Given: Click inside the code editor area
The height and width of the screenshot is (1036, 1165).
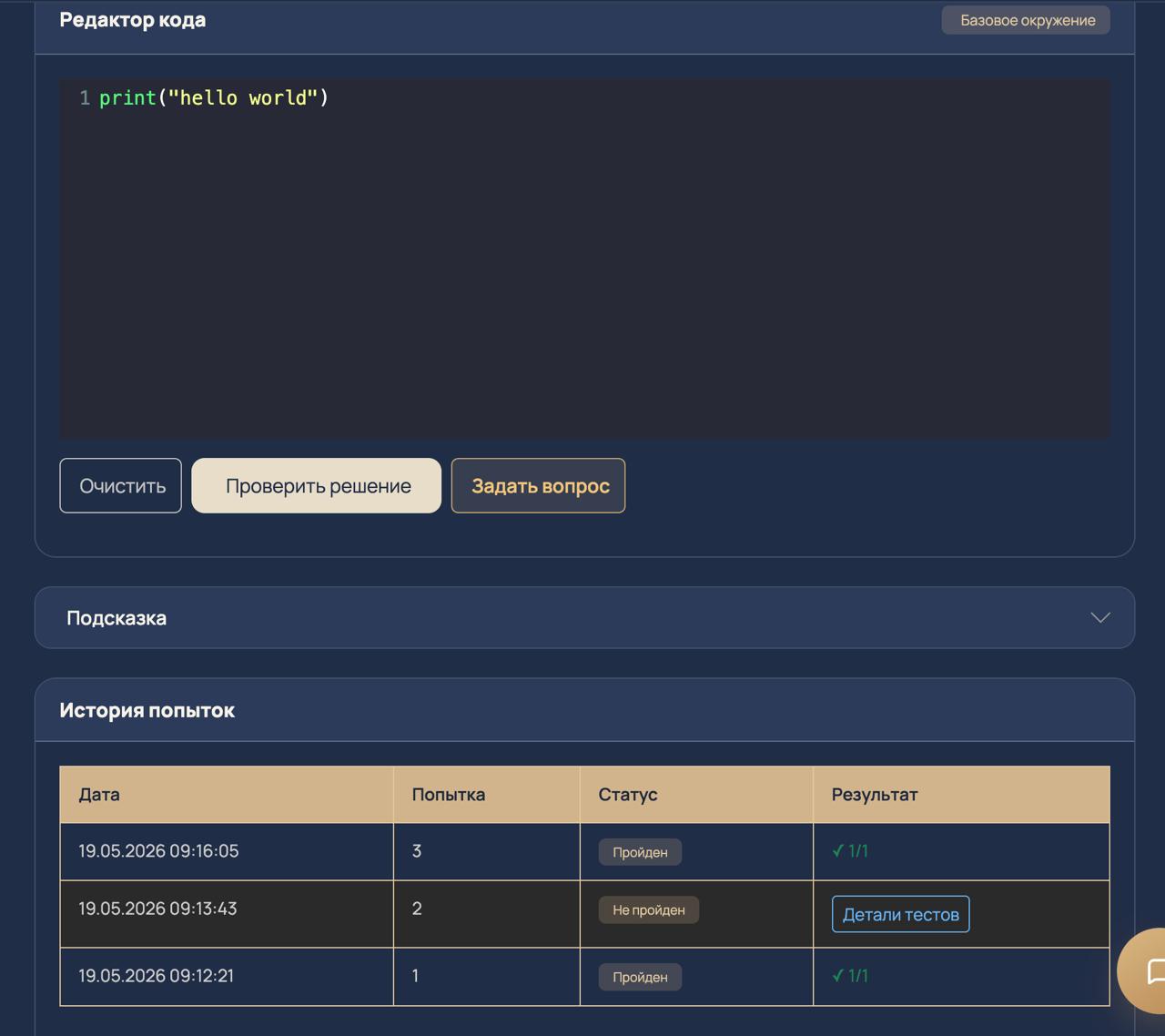Looking at the screenshot, I should pos(584,259).
